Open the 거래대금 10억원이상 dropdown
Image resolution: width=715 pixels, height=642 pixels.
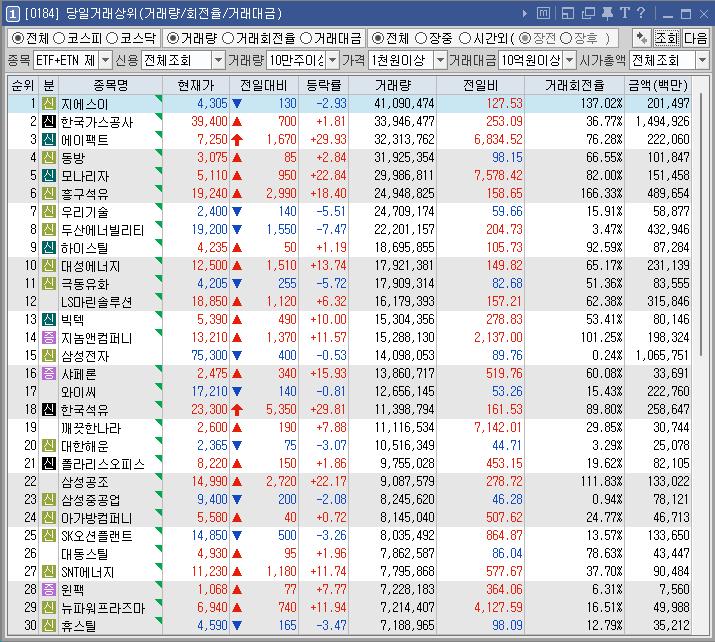pos(569,60)
